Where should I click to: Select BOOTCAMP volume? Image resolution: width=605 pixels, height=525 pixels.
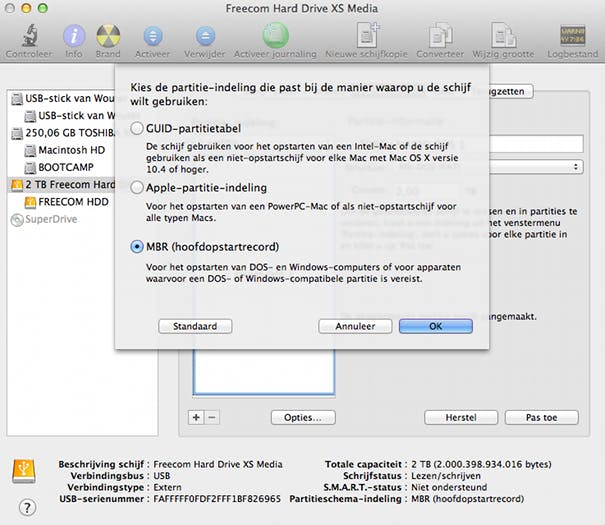point(59,167)
